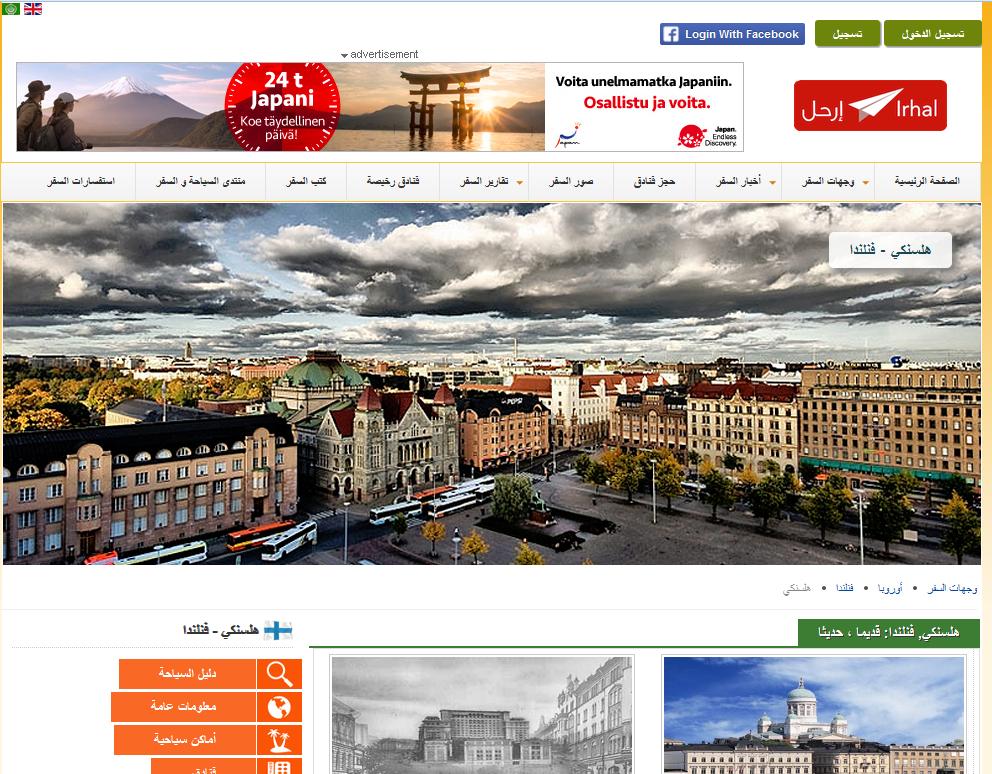Image resolution: width=992 pixels, height=774 pixels.
Task: Click the Finland flag beside Helsinki heading
Action: pos(277,630)
